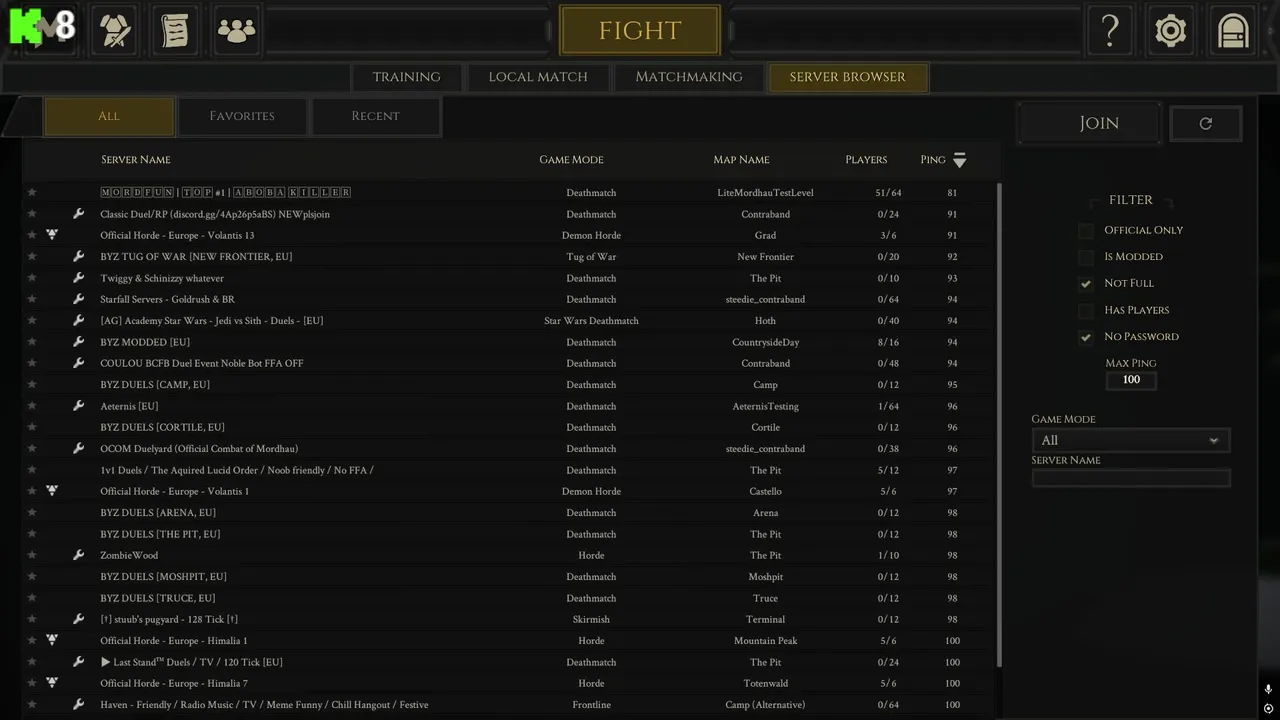Click wrench icon beside BYZ MODDED [EU]
1280x720 pixels.
pyautogui.click(x=79, y=342)
